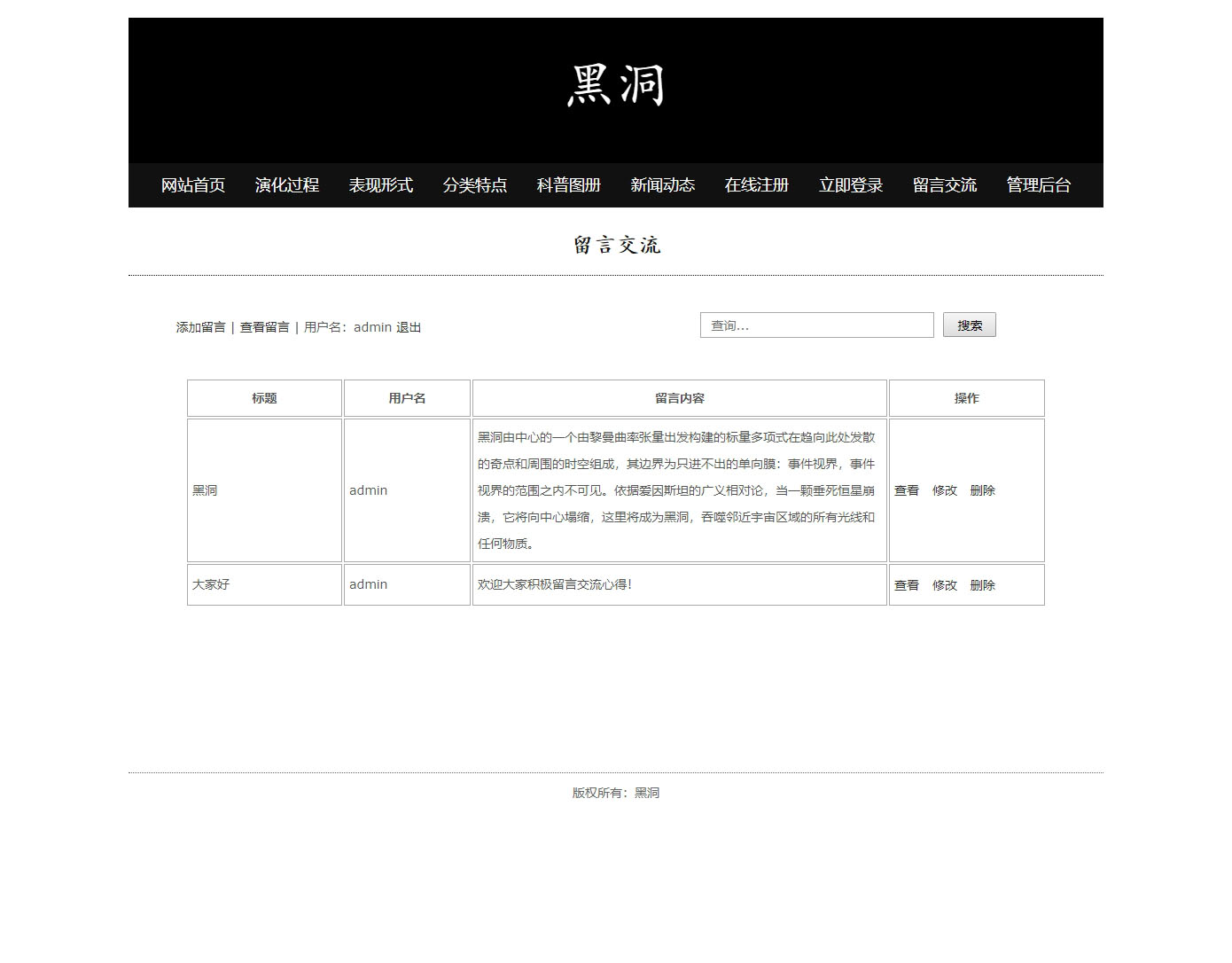Select 分类特点 menu item
1232x963 pixels.
tap(474, 185)
